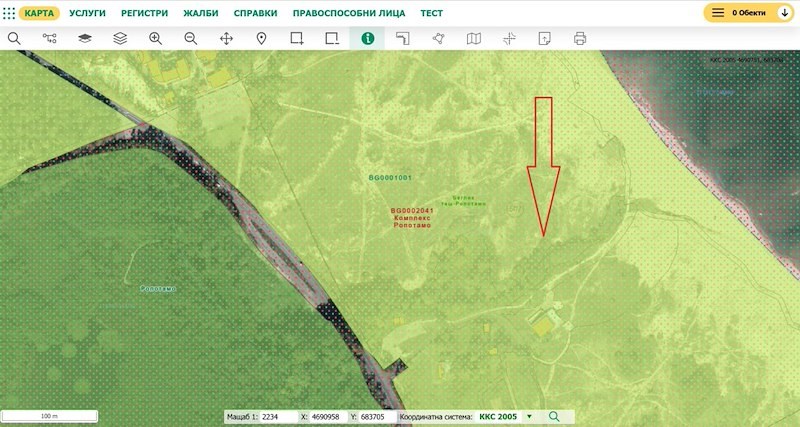Select the zoom in tool
Image resolution: width=800 pixels, height=427 pixels.
point(155,38)
